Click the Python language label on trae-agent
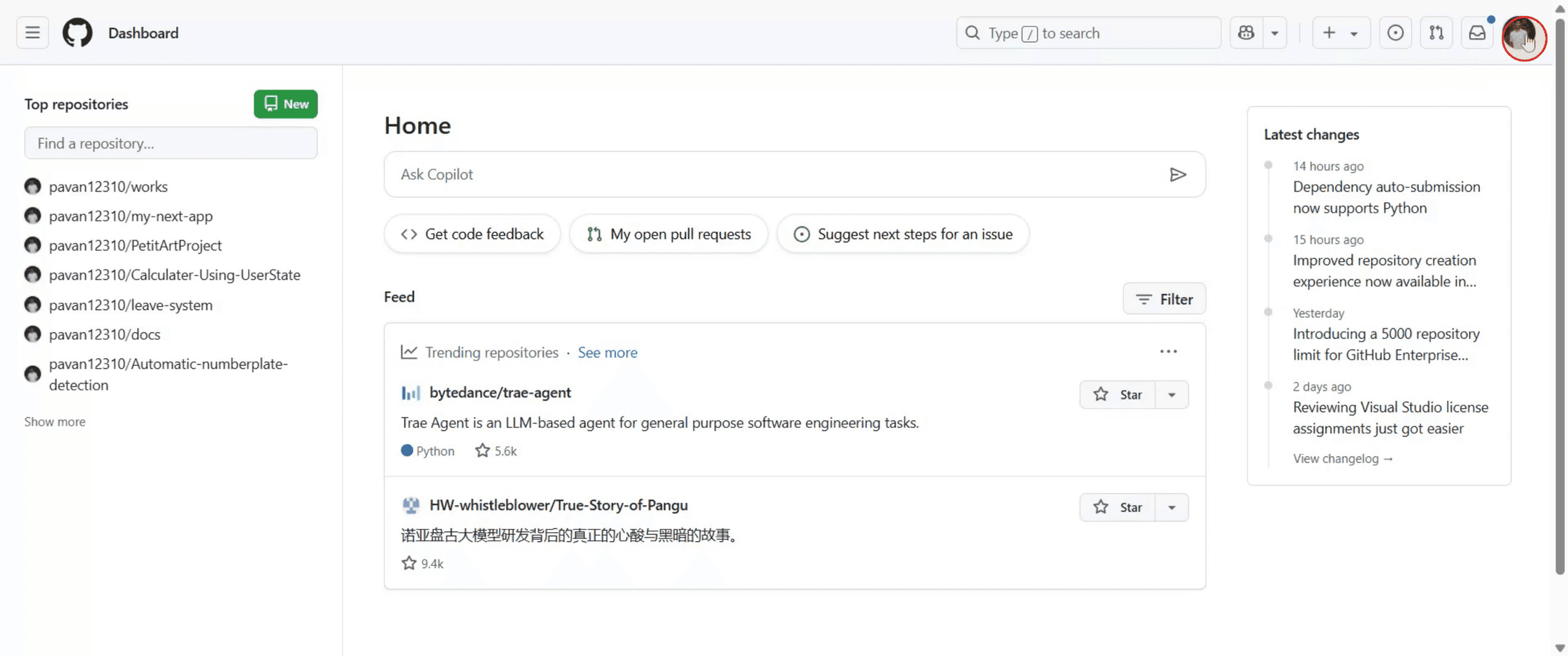Image resolution: width=1568 pixels, height=656 pixels. (x=428, y=452)
